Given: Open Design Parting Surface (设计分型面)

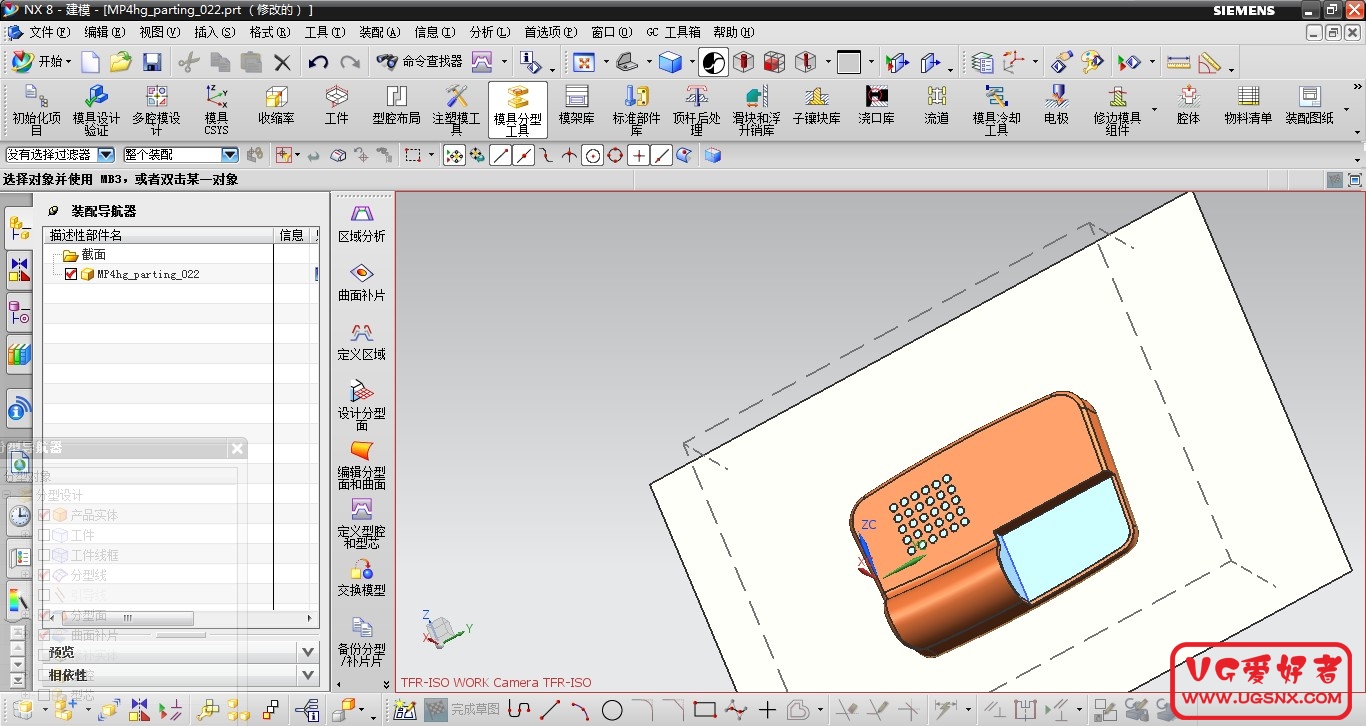Looking at the screenshot, I should (x=362, y=405).
